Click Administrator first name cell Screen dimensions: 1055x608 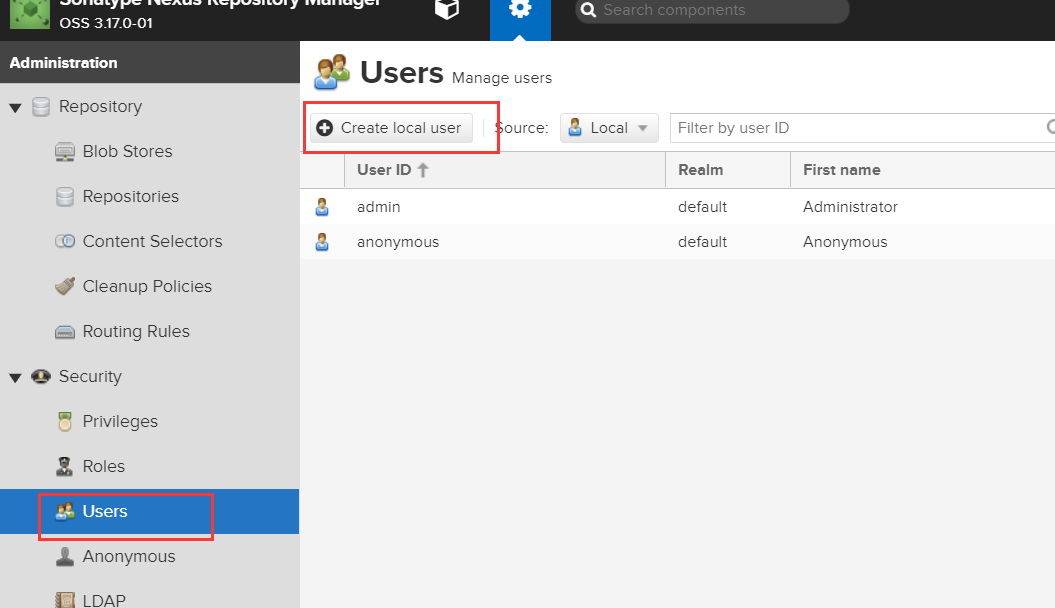point(850,206)
